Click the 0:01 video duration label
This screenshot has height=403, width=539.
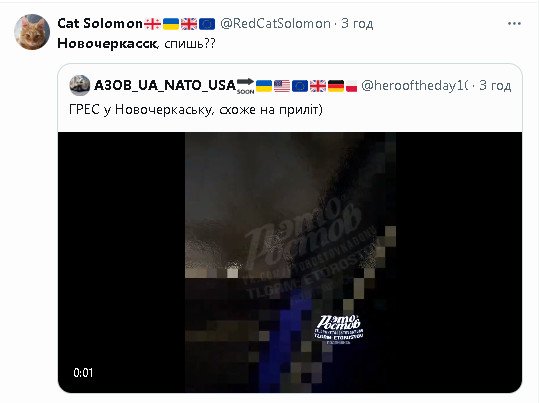tap(83, 372)
